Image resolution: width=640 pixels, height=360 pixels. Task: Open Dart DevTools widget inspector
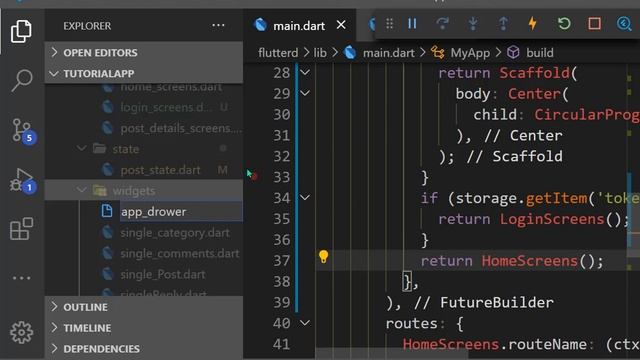tap(624, 24)
